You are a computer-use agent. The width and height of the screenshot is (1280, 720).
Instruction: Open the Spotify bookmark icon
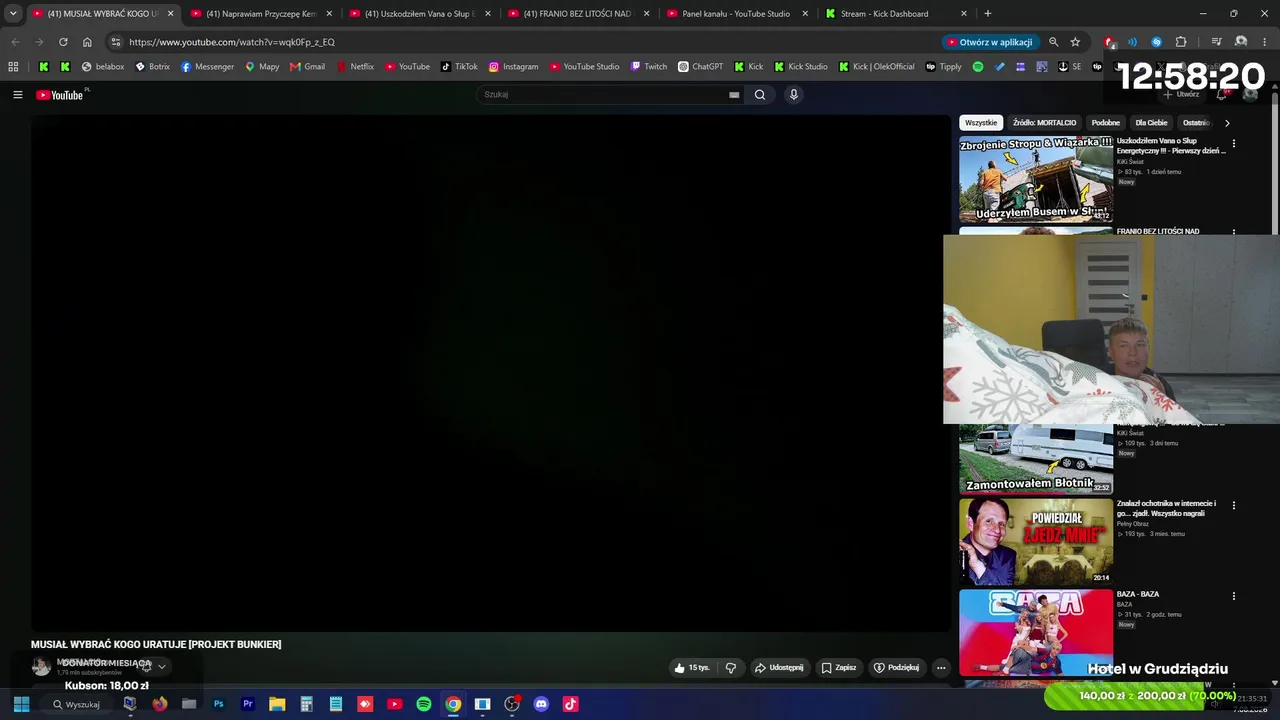tap(978, 67)
